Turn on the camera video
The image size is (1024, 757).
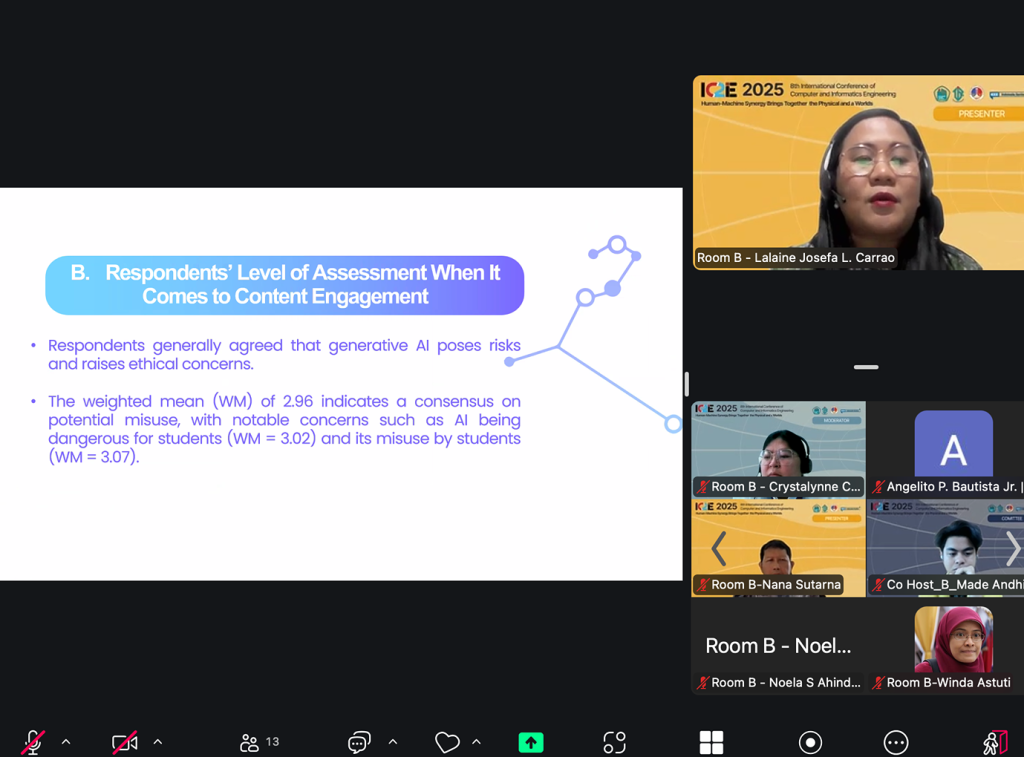[x=124, y=742]
